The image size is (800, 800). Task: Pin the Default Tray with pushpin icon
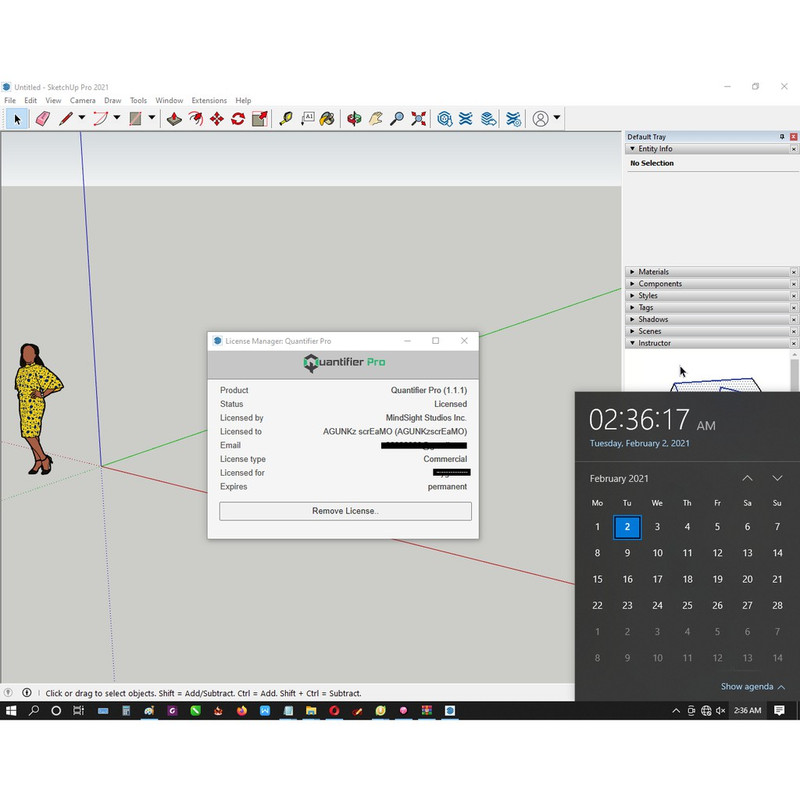click(x=782, y=136)
